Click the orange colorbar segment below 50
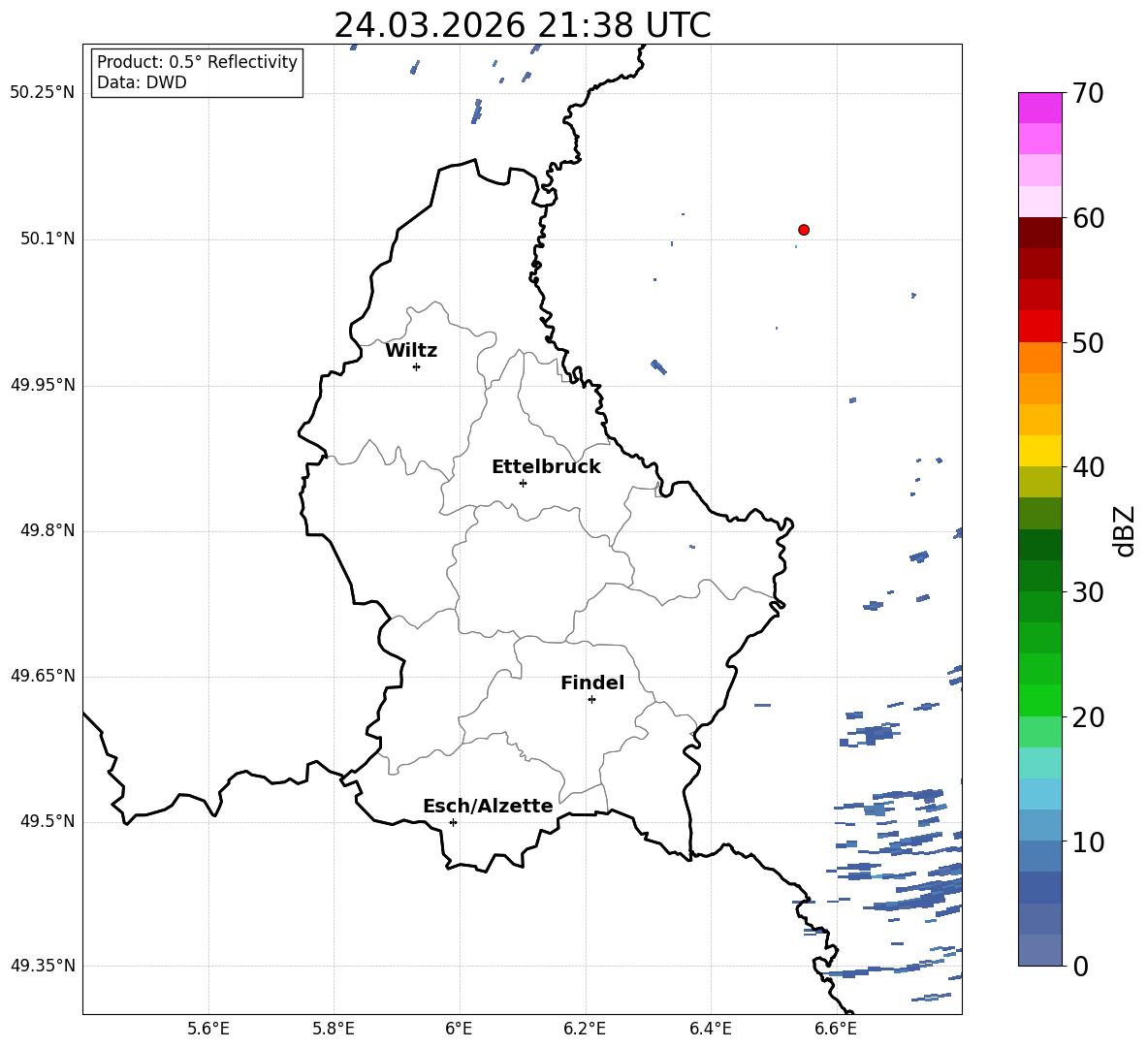 [x=1039, y=357]
